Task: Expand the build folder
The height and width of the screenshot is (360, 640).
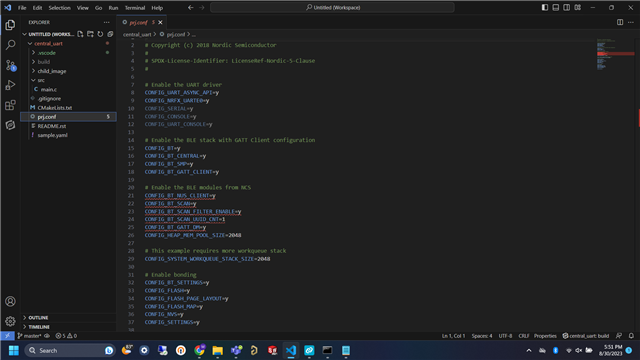Action: point(33,62)
